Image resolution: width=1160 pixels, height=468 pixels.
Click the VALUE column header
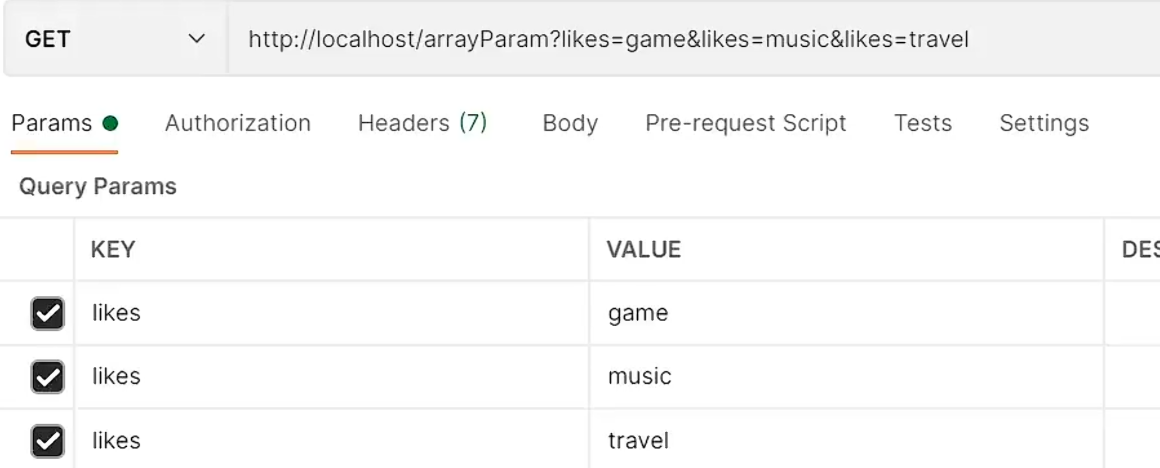click(644, 250)
